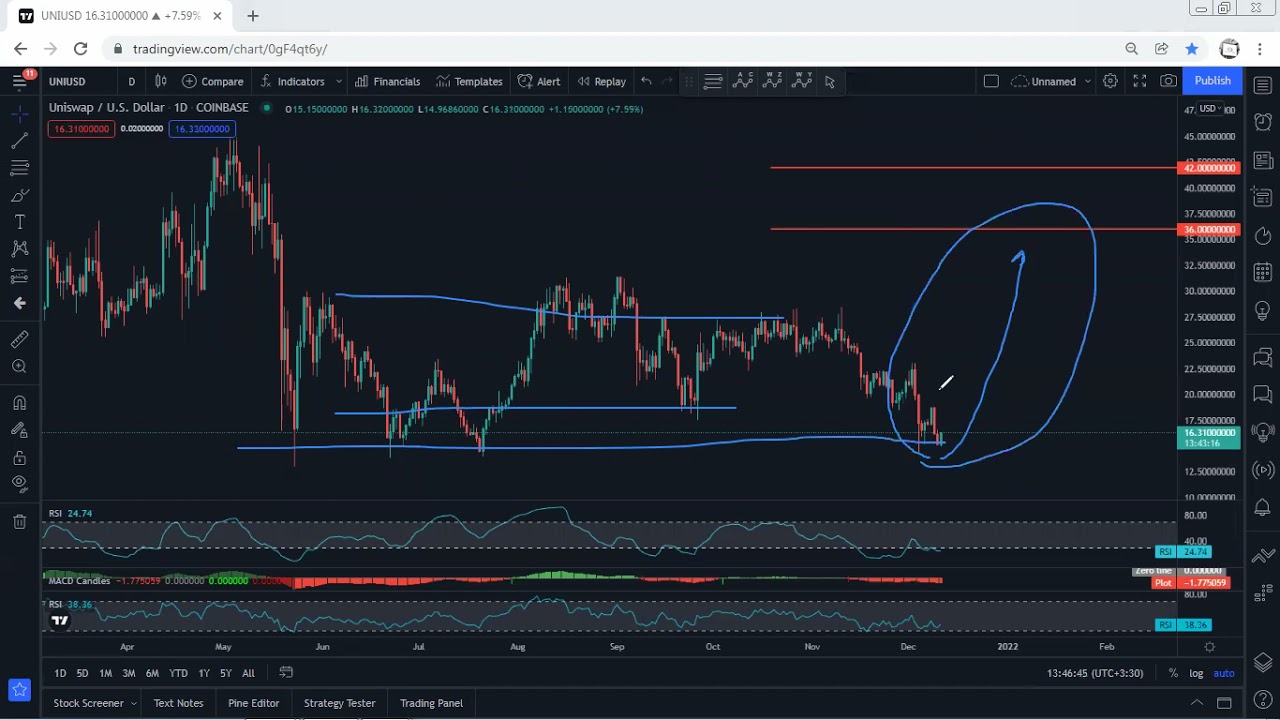The image size is (1280, 720).
Task: Click the left-arrow icon in the drawing toolbar
Action: [19, 303]
